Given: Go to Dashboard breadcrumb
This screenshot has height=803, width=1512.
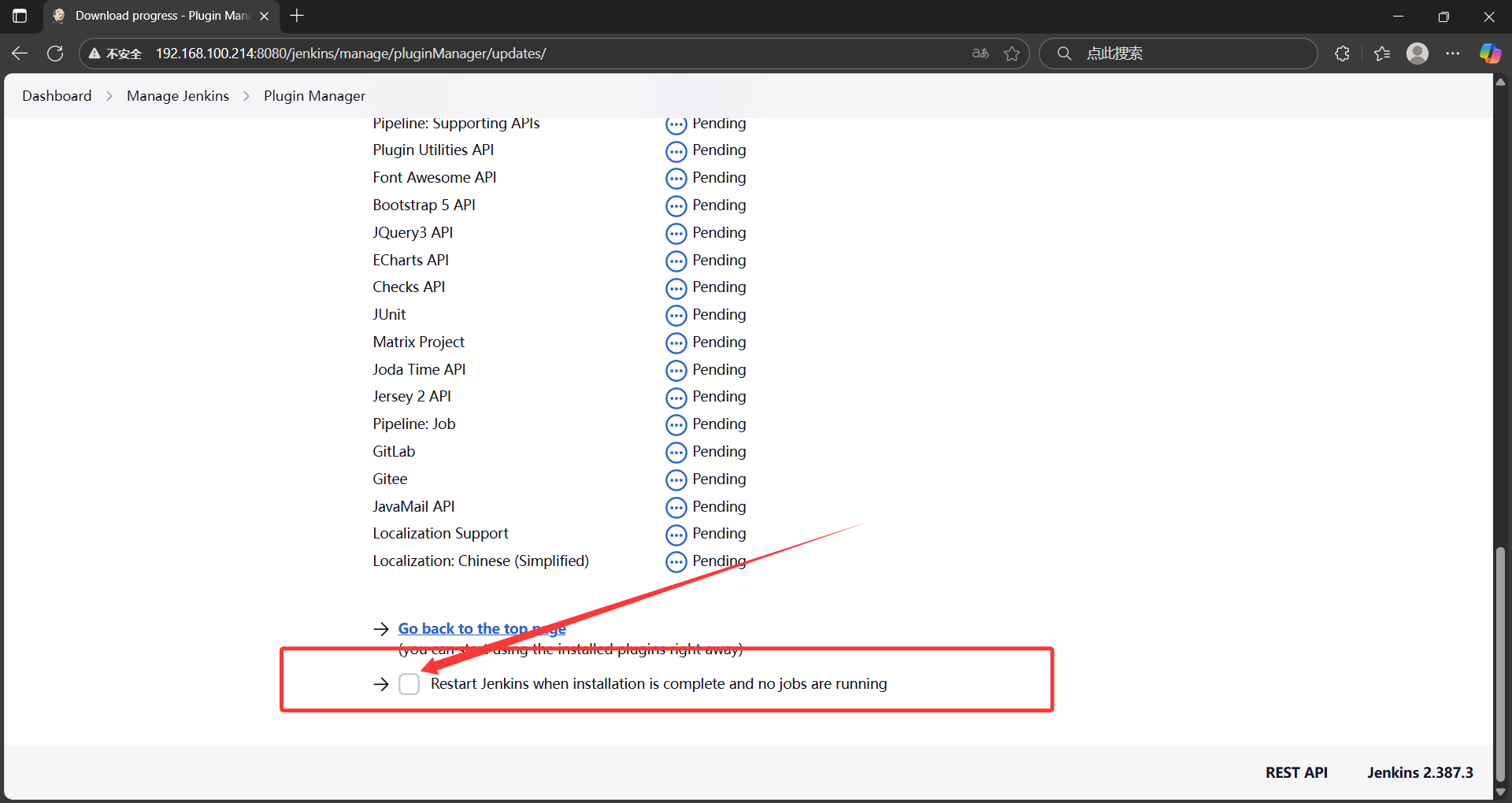Looking at the screenshot, I should tap(57, 96).
